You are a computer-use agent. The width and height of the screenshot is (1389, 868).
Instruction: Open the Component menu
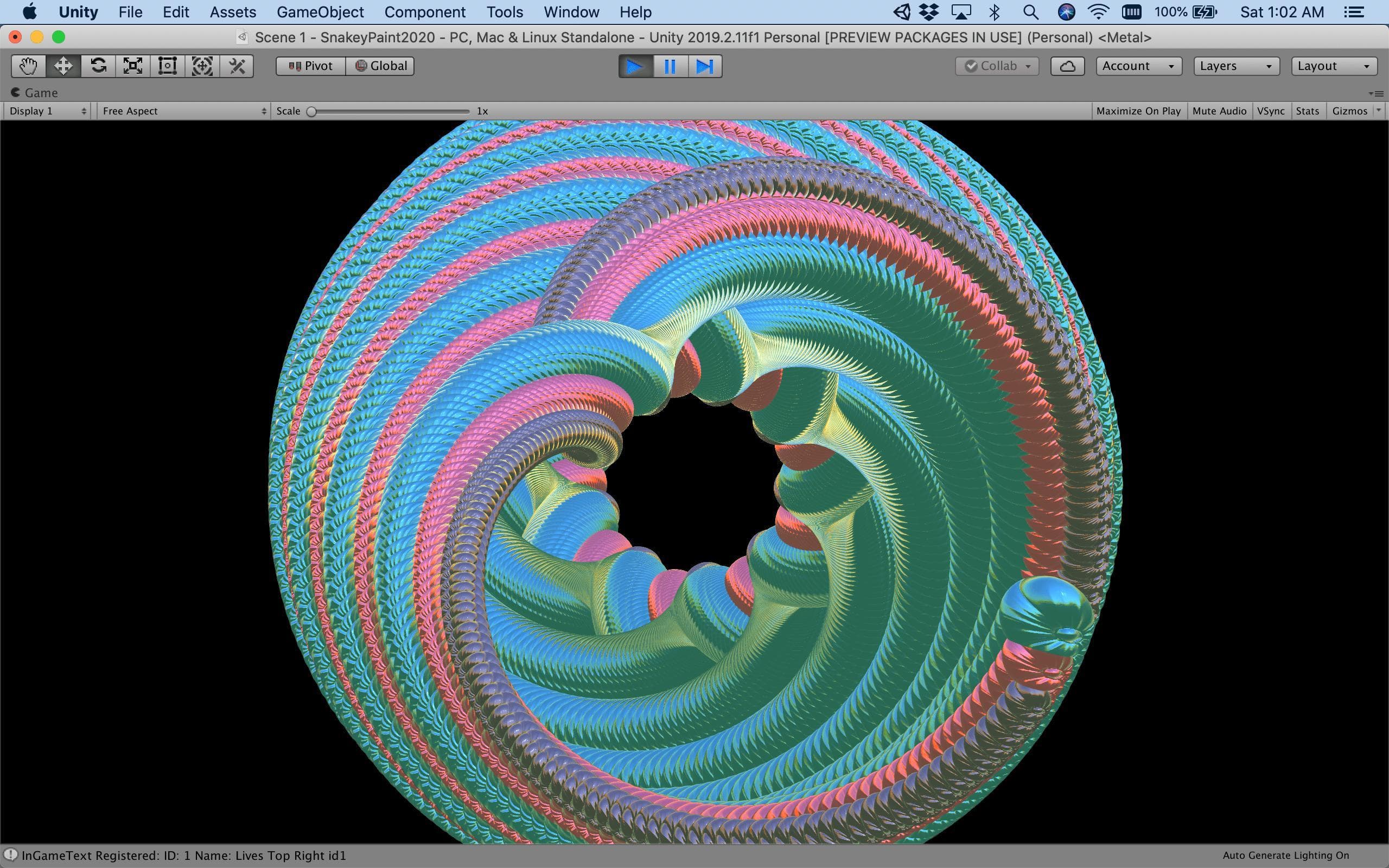(425, 12)
